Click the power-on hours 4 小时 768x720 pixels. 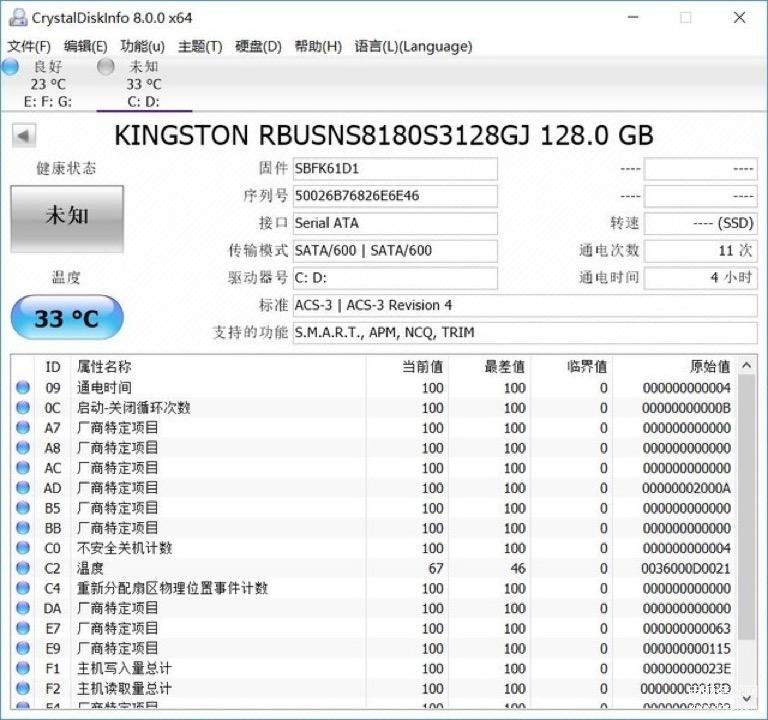700,278
